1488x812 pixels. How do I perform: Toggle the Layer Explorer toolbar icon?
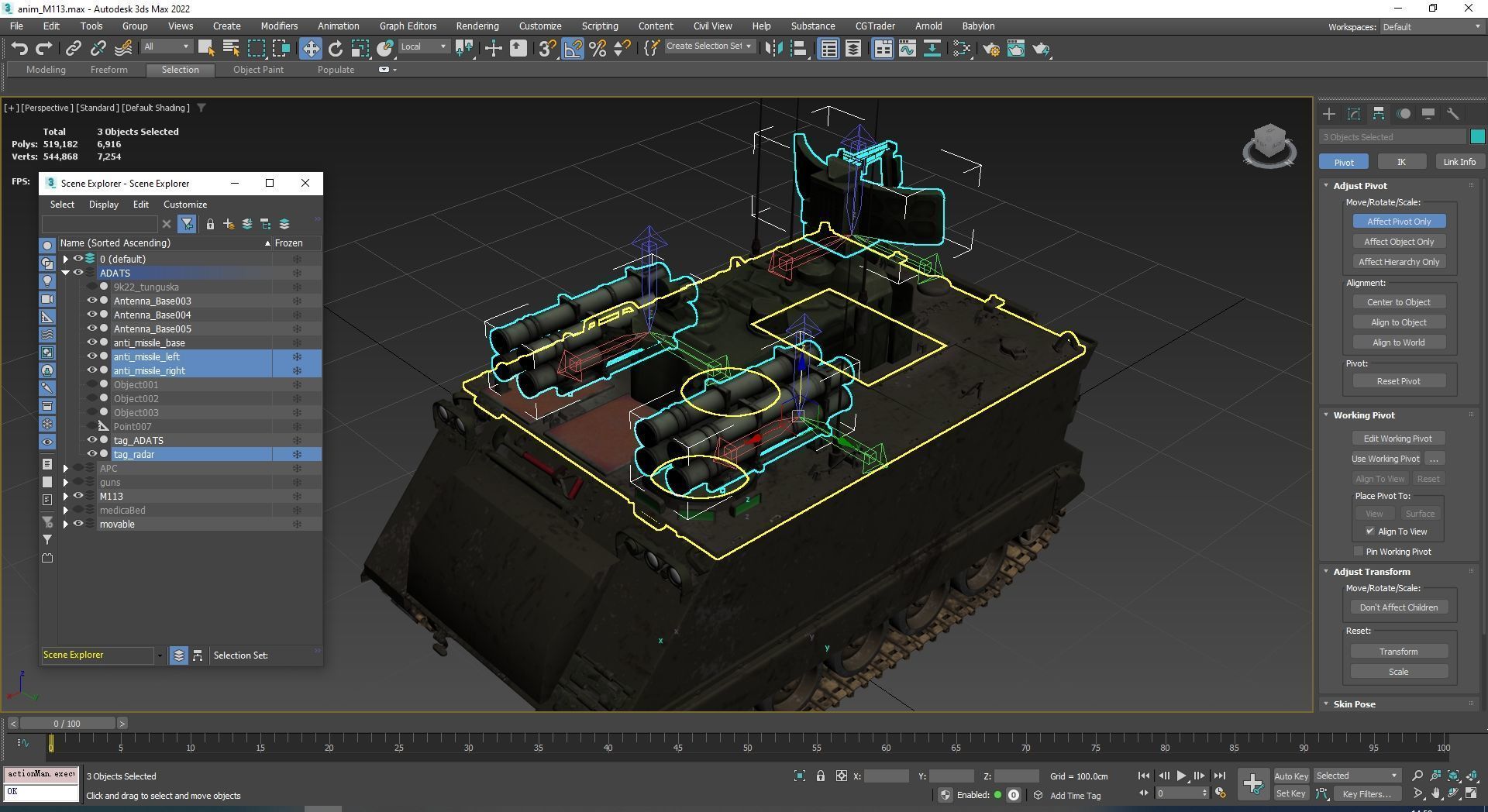(853, 49)
